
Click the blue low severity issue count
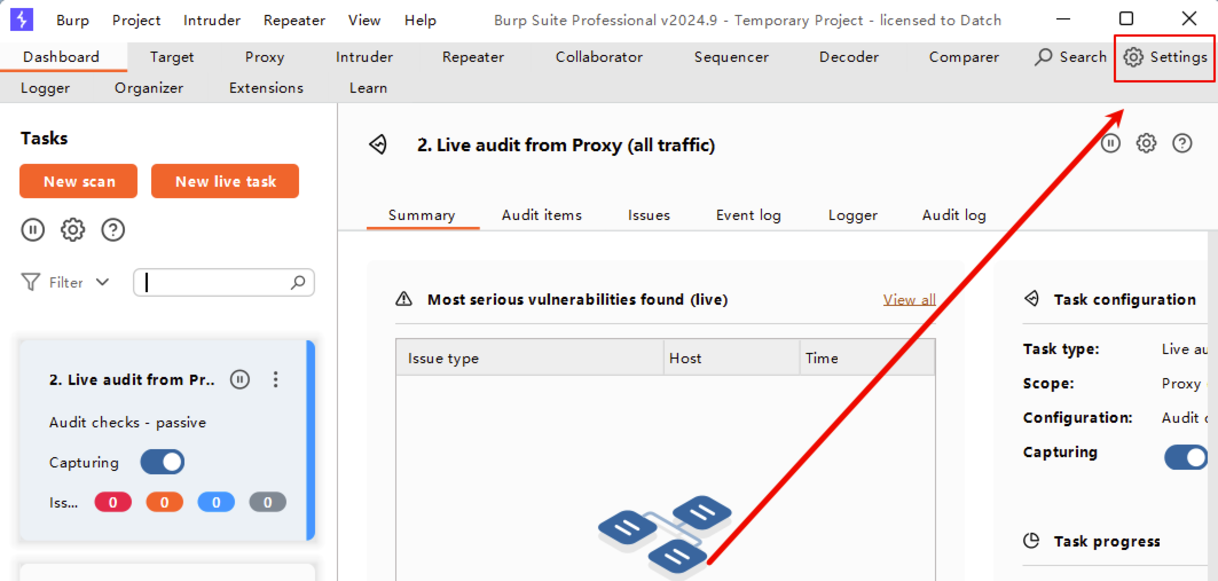pos(216,502)
